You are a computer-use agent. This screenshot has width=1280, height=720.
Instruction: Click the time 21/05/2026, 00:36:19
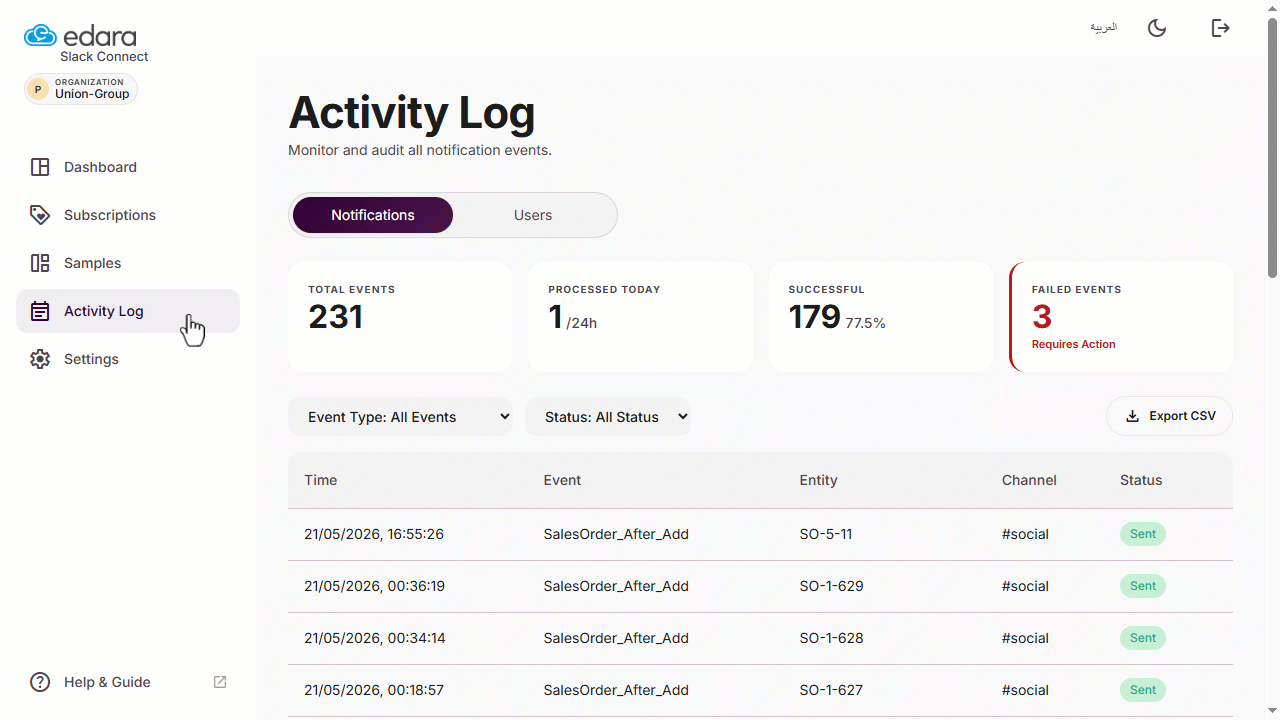(374, 586)
